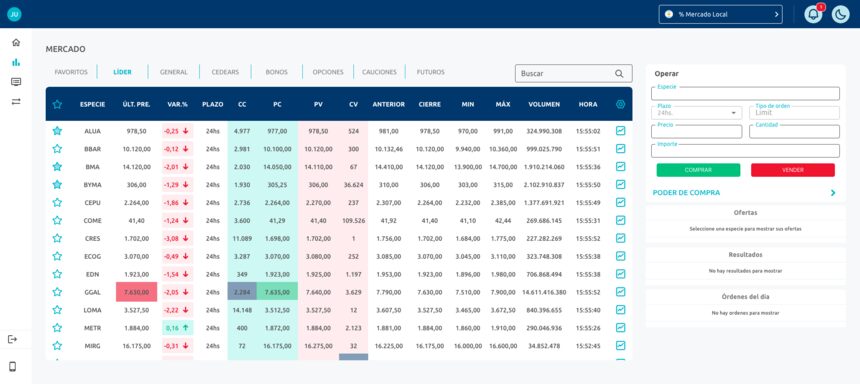Toggle favorite star for BYMA
The image size is (860, 384).
click(57, 184)
